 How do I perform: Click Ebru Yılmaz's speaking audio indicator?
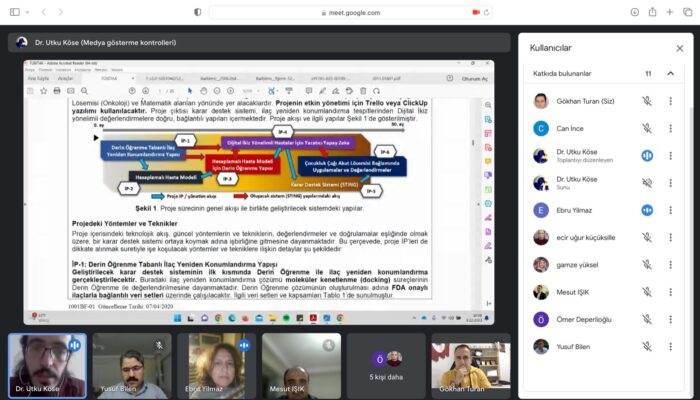647,210
